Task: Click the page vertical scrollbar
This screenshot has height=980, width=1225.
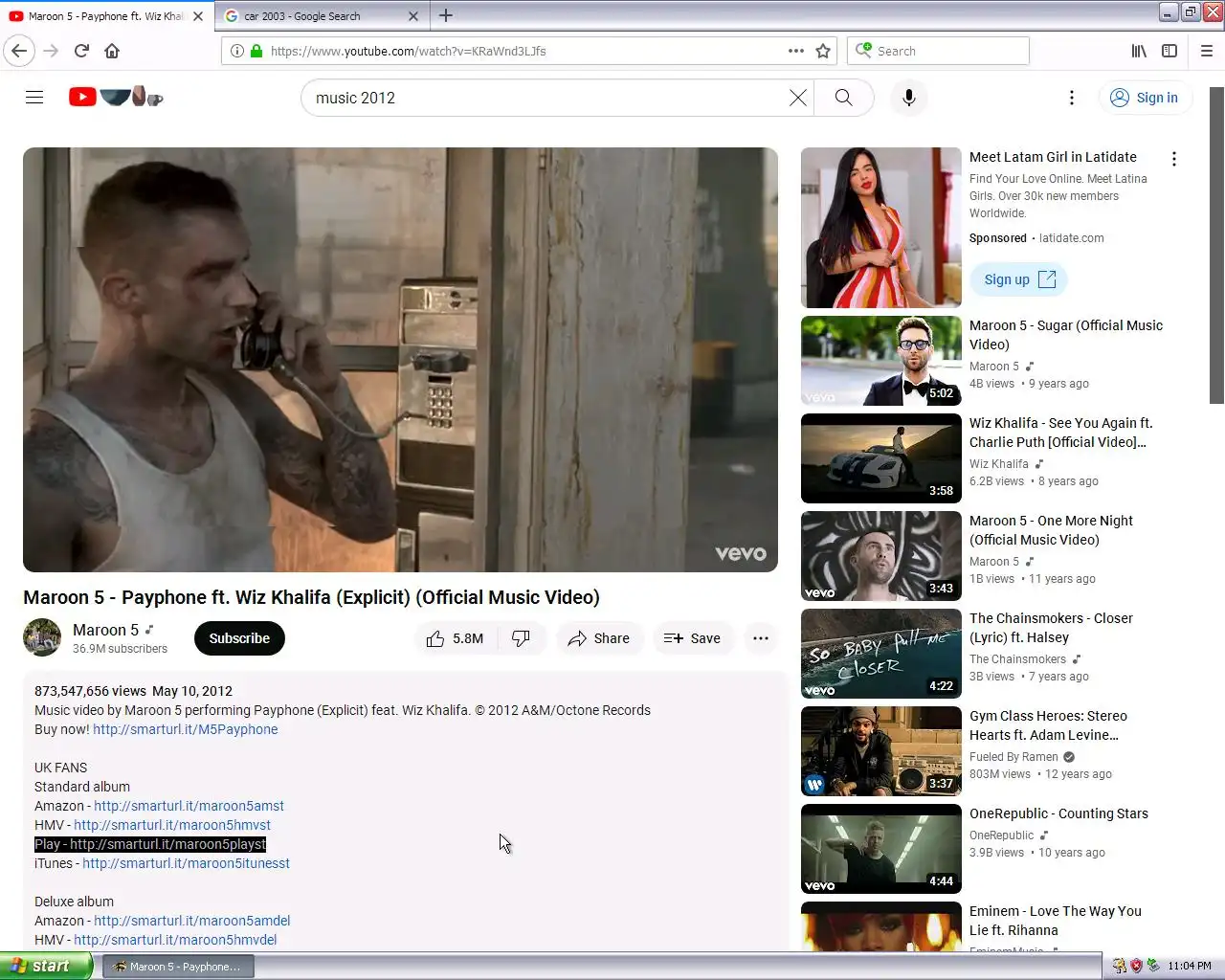Action: tap(1216, 245)
